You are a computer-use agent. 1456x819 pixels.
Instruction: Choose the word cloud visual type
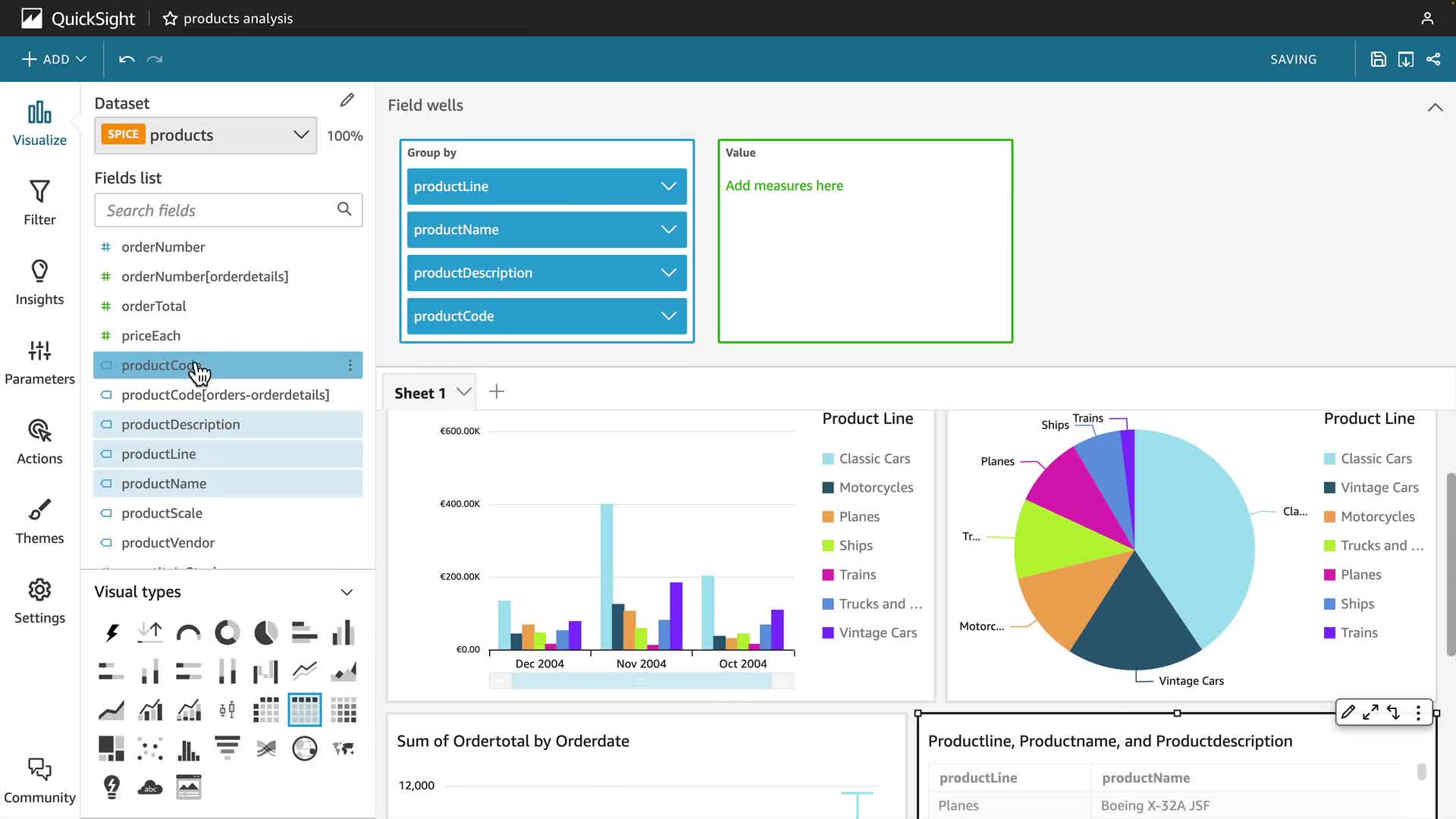(x=150, y=787)
